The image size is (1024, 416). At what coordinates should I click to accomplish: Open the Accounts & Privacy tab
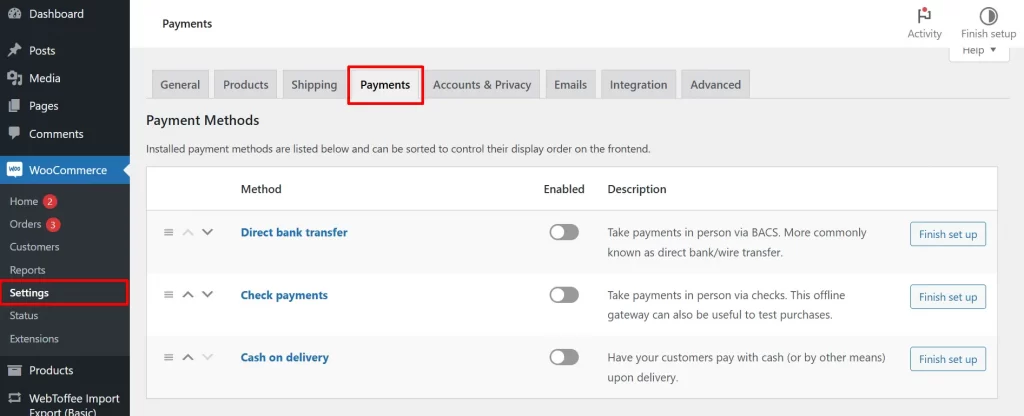point(482,85)
